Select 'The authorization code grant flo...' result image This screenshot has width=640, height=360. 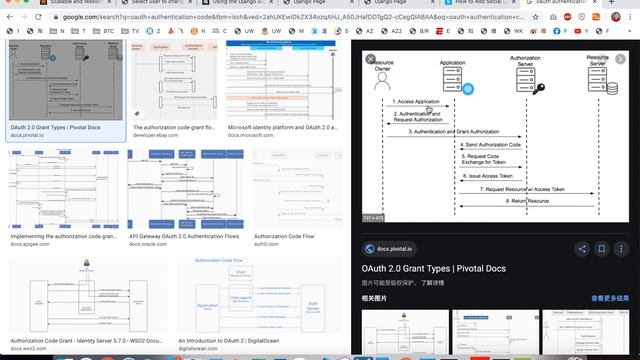click(x=174, y=80)
